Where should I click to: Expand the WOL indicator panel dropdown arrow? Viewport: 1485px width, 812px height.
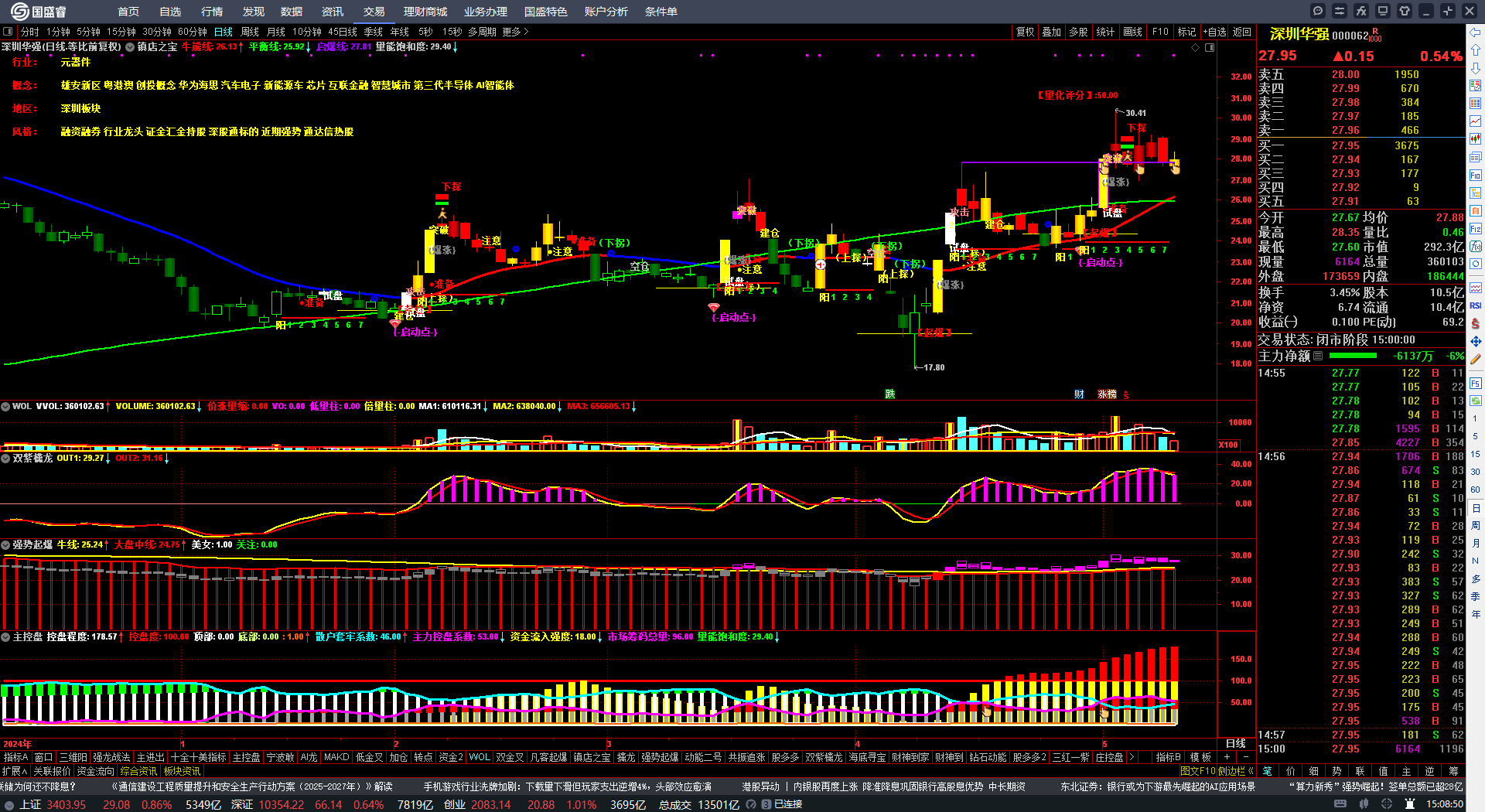[5, 406]
